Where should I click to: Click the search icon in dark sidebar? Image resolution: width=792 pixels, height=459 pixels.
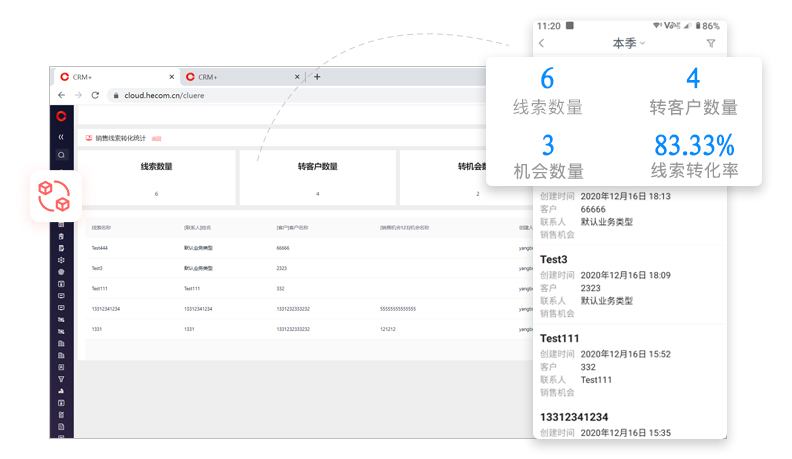[x=61, y=155]
